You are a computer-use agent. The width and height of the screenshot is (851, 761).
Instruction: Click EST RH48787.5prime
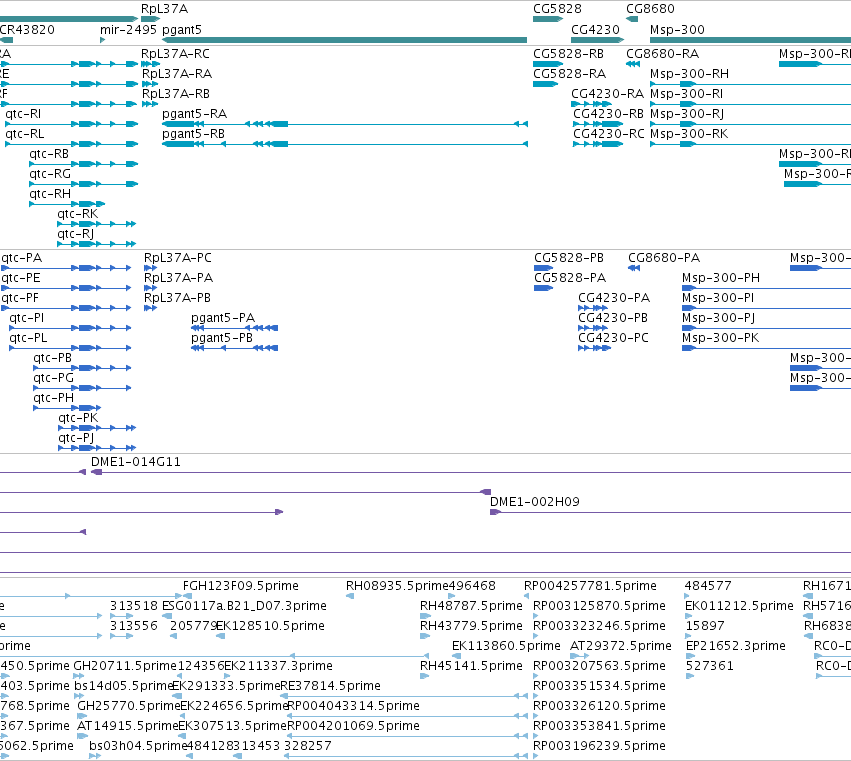point(472,606)
